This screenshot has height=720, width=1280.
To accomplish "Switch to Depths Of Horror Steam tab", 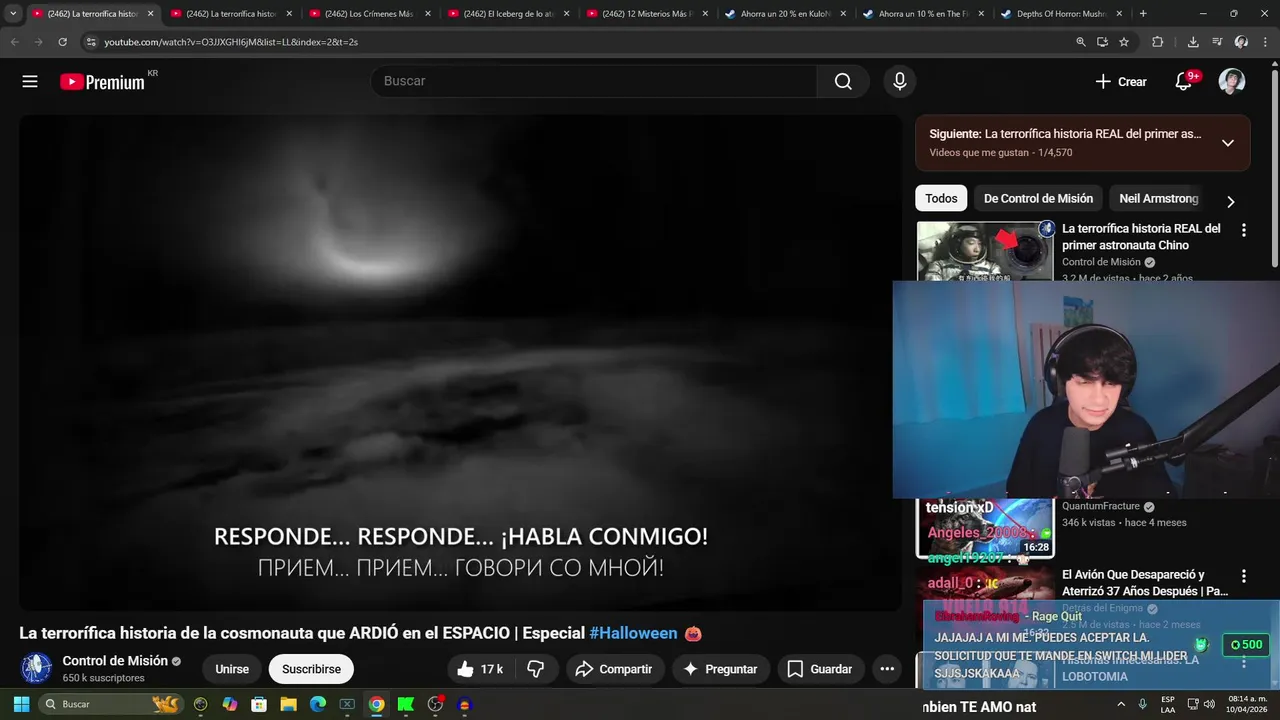I will pyautogui.click(x=1062, y=14).
